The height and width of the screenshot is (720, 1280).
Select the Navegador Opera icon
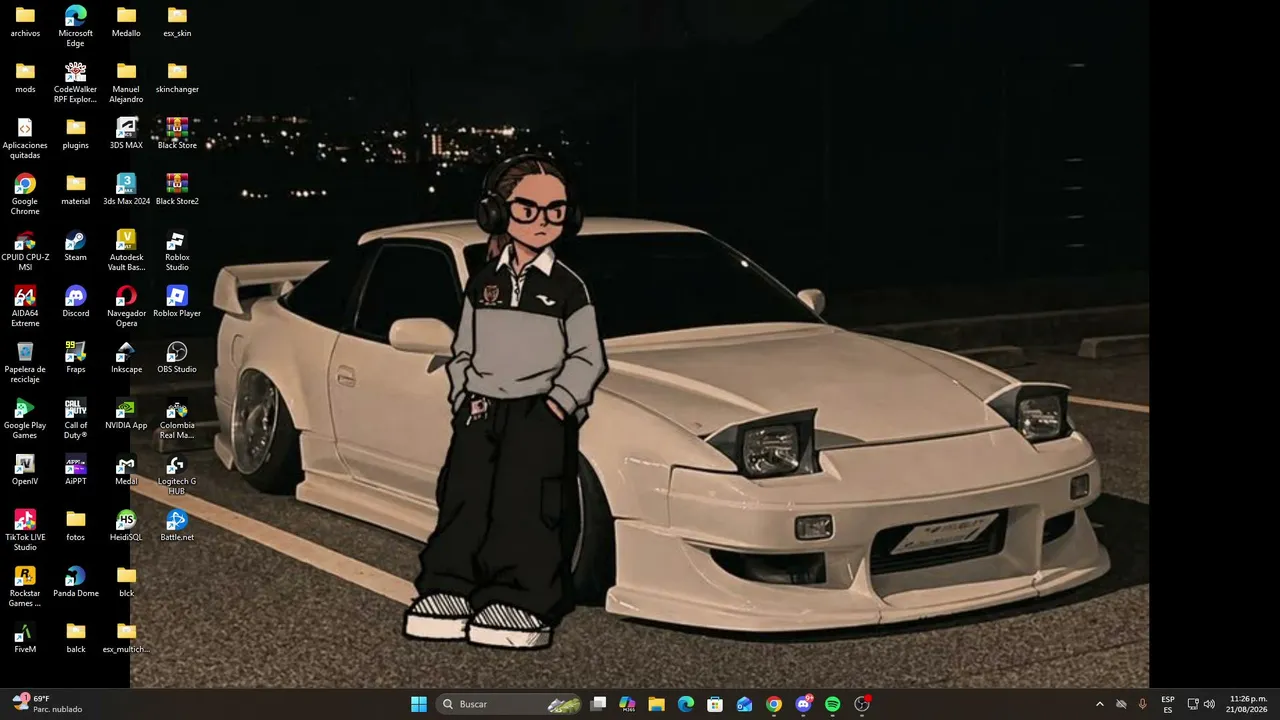tap(126, 306)
